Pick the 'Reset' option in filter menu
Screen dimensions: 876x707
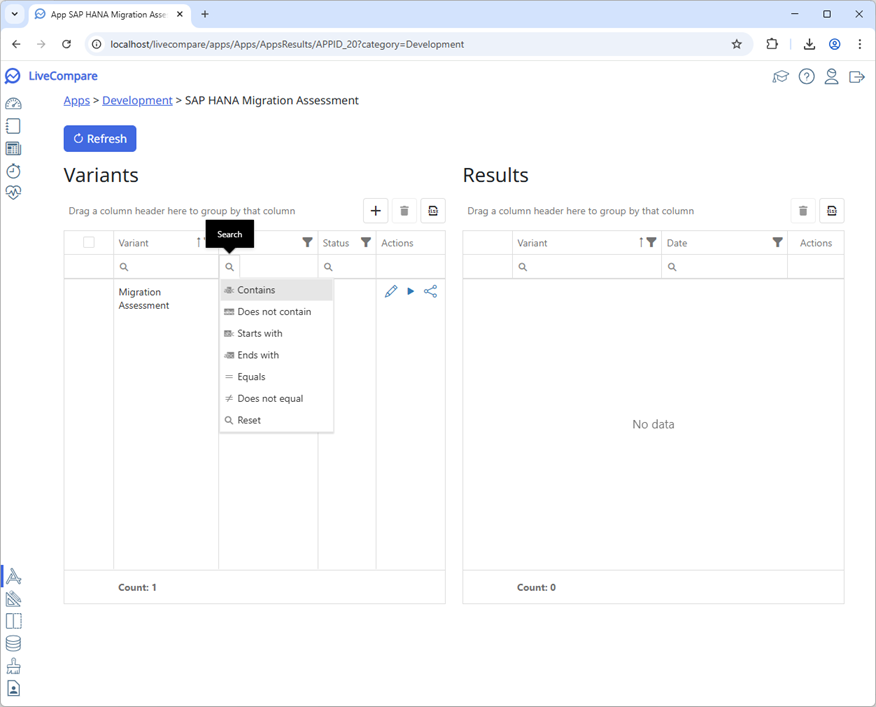pyautogui.click(x=249, y=421)
